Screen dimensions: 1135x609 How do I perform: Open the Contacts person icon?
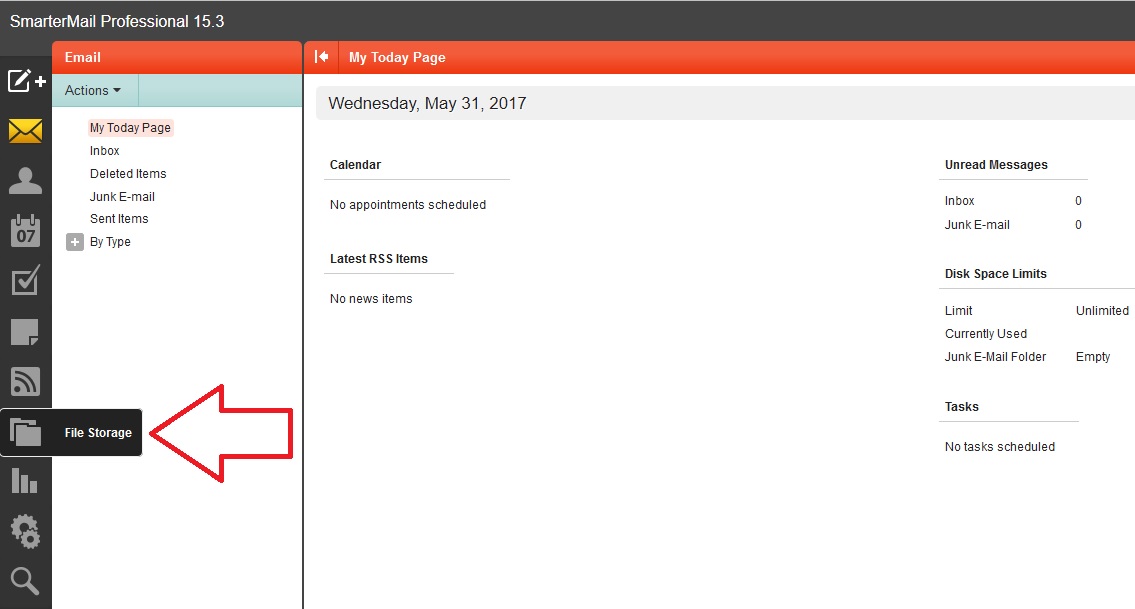point(26,181)
